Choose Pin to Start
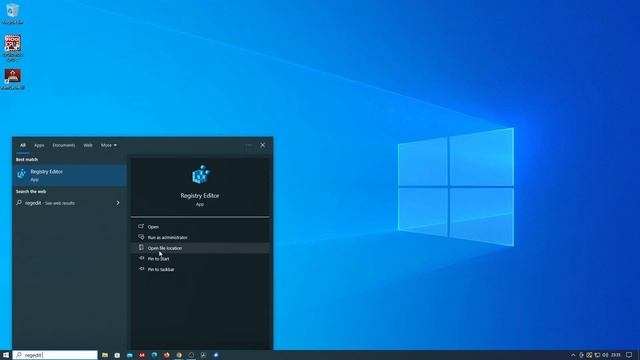 pyautogui.click(x=200, y=259)
